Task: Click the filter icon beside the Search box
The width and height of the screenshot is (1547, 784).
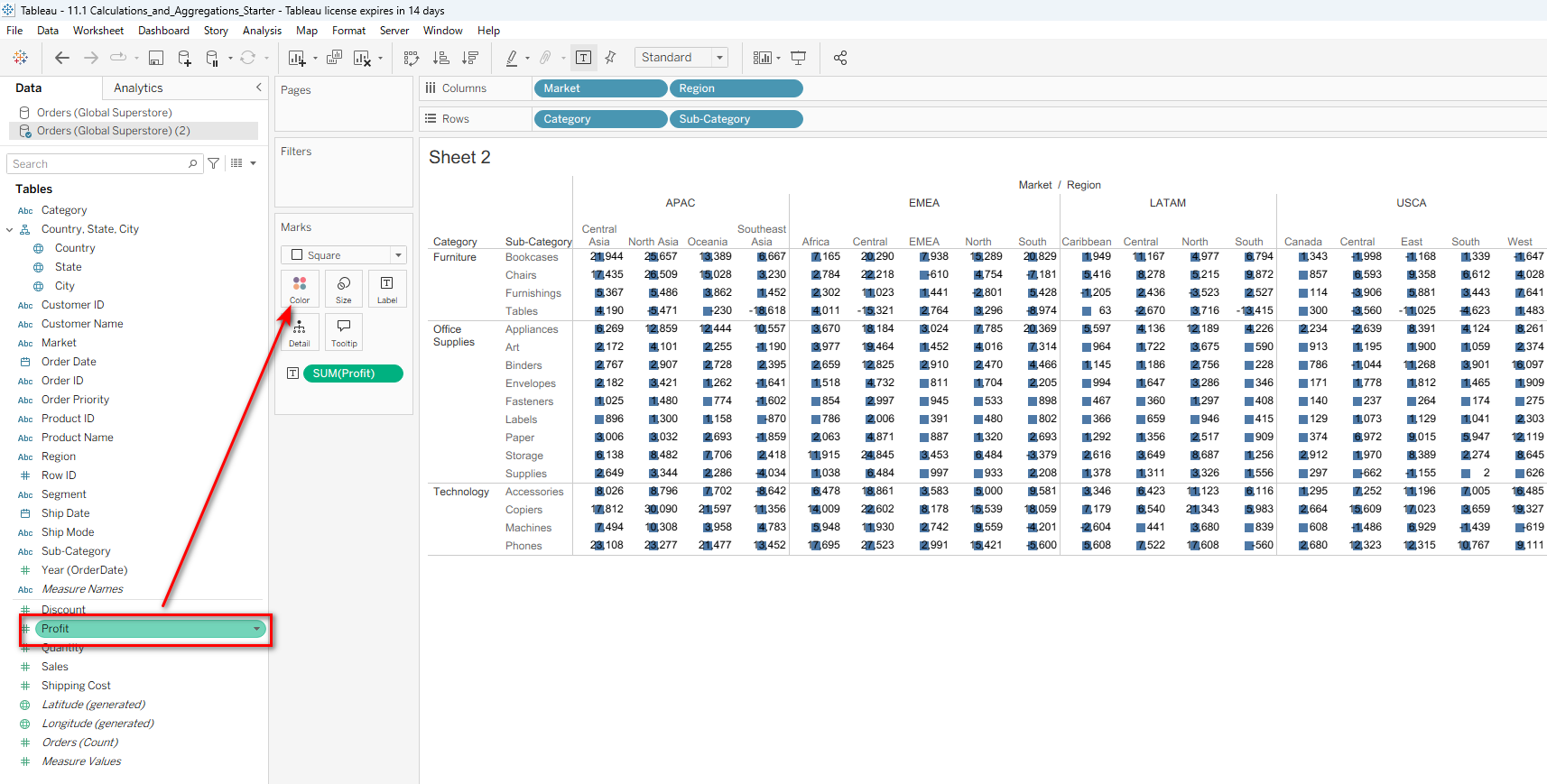Action: (x=214, y=163)
